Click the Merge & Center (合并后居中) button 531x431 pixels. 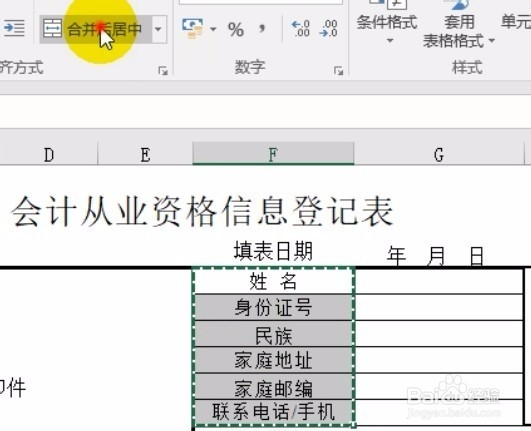coord(96,29)
